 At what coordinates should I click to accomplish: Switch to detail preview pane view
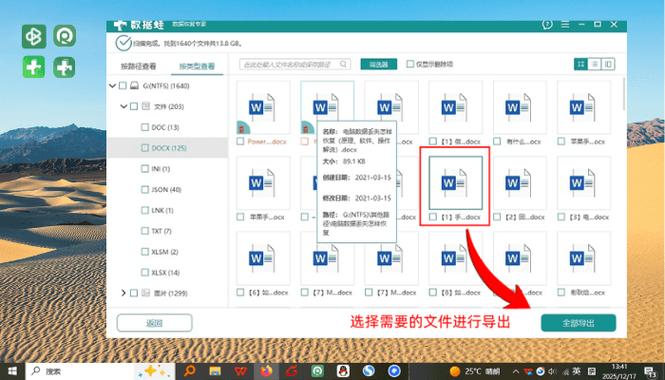coord(608,64)
